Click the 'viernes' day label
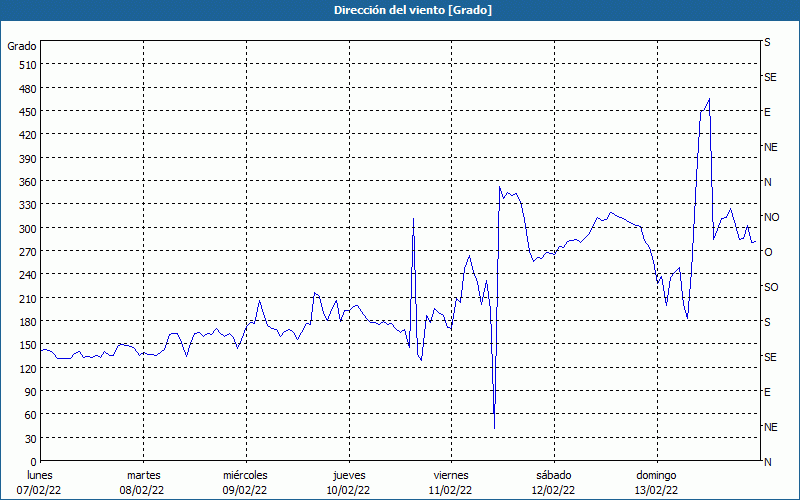Image resolution: width=800 pixels, height=500 pixels. (451, 476)
